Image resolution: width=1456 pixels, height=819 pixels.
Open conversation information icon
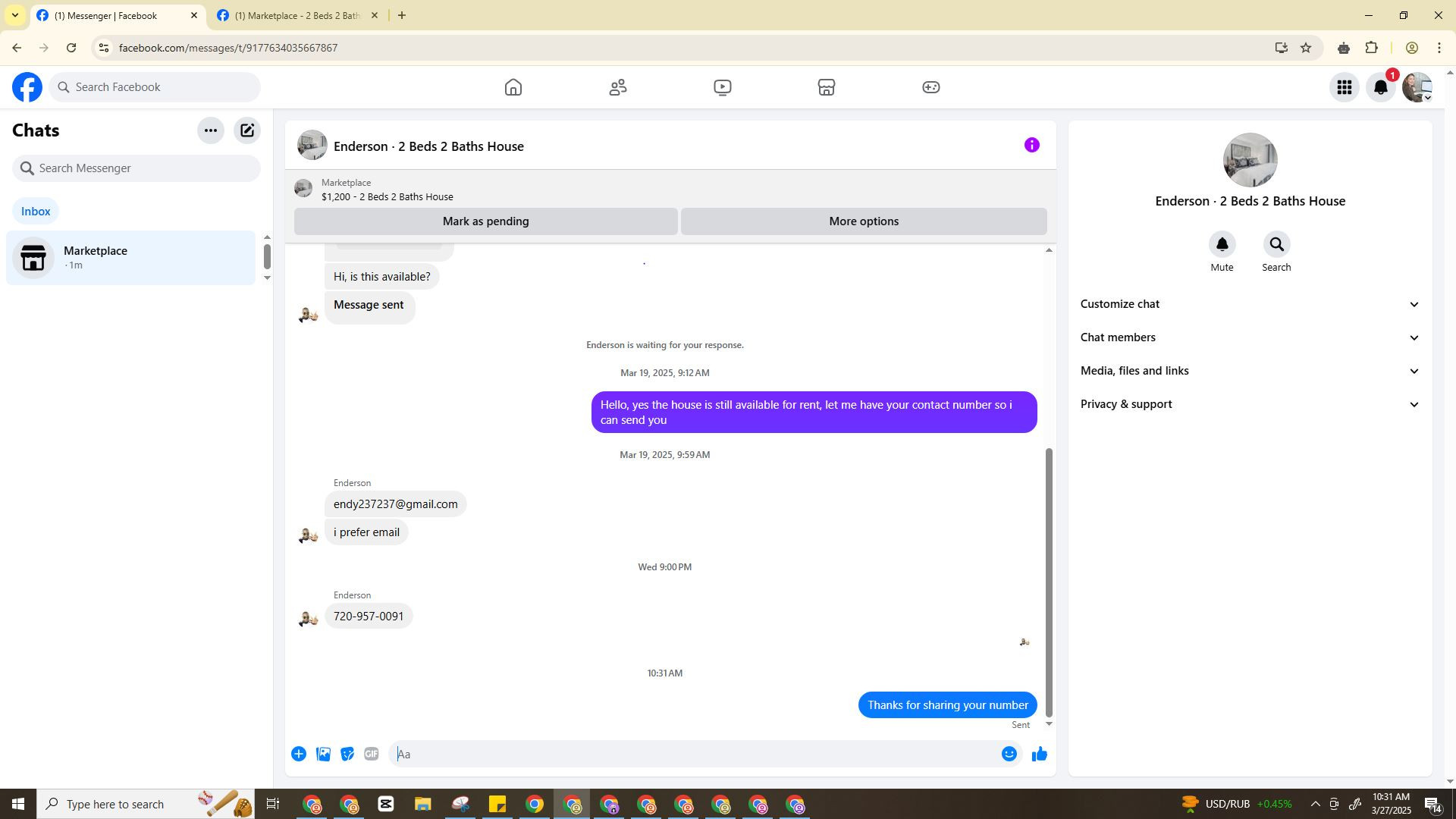[x=1032, y=145]
